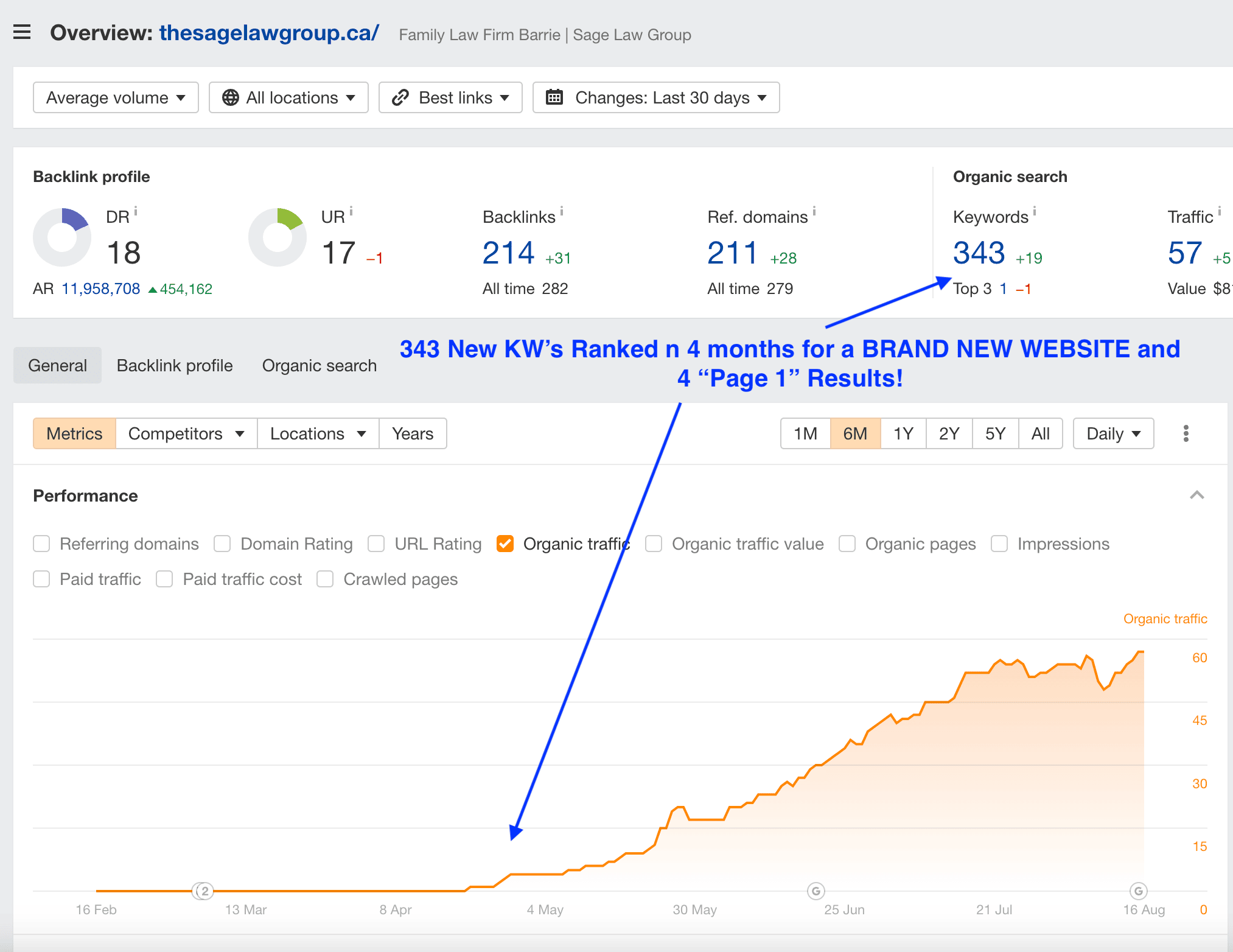The image size is (1233, 952).
Task: Click the DR info icon
Action: pyautogui.click(x=136, y=211)
